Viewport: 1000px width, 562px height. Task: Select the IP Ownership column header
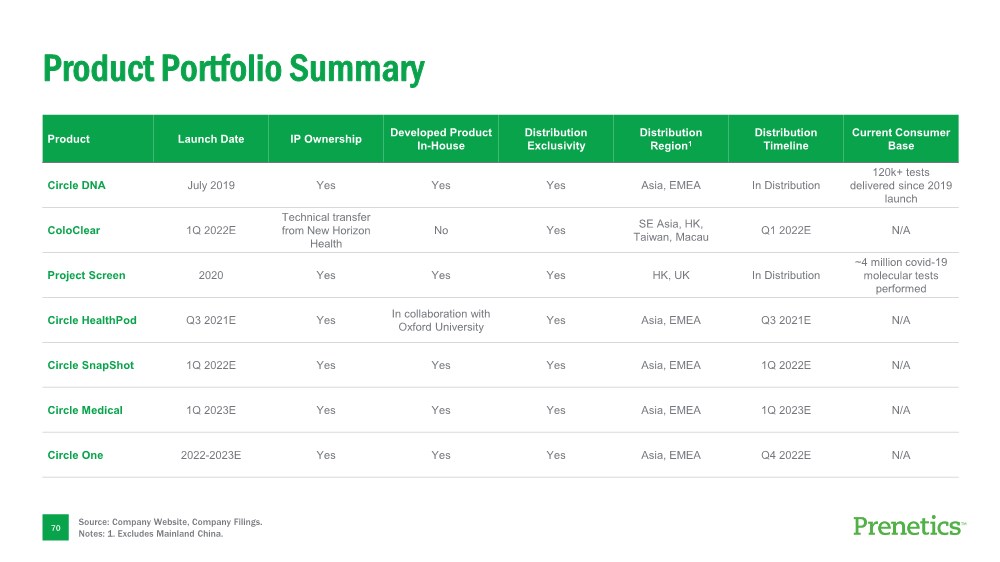(326, 139)
